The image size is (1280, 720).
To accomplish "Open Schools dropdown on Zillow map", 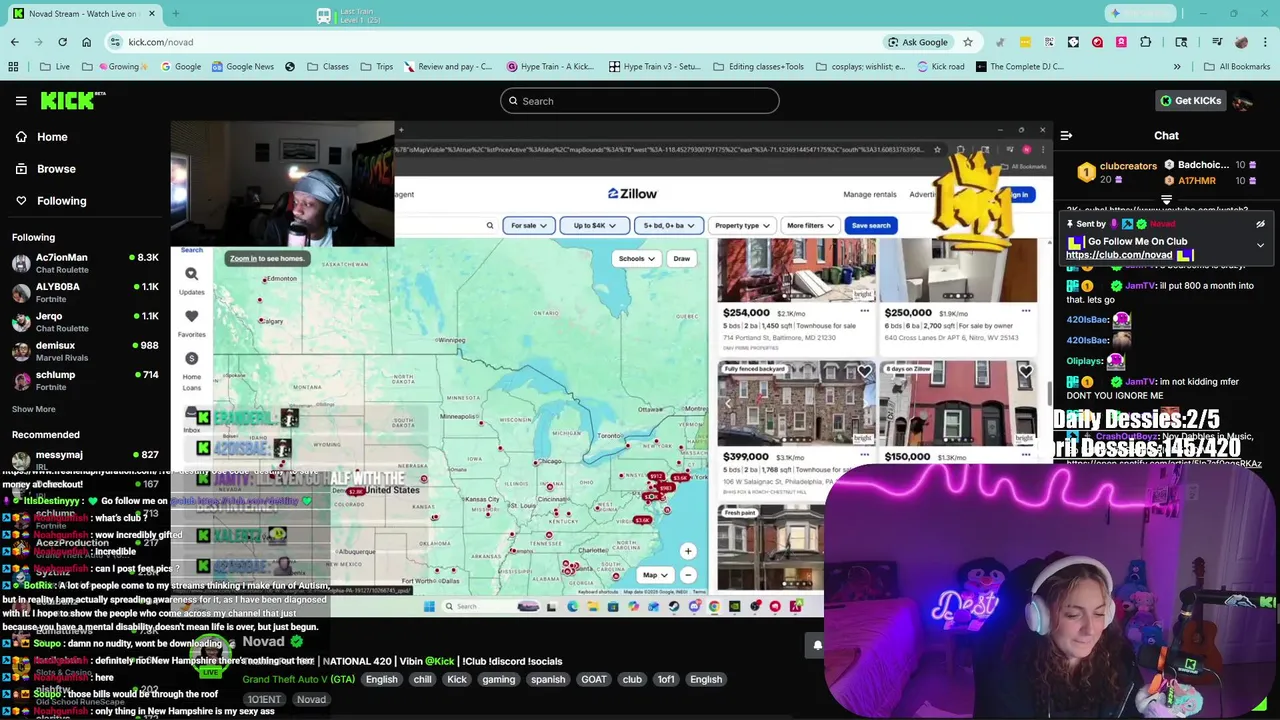I will click(x=636, y=258).
